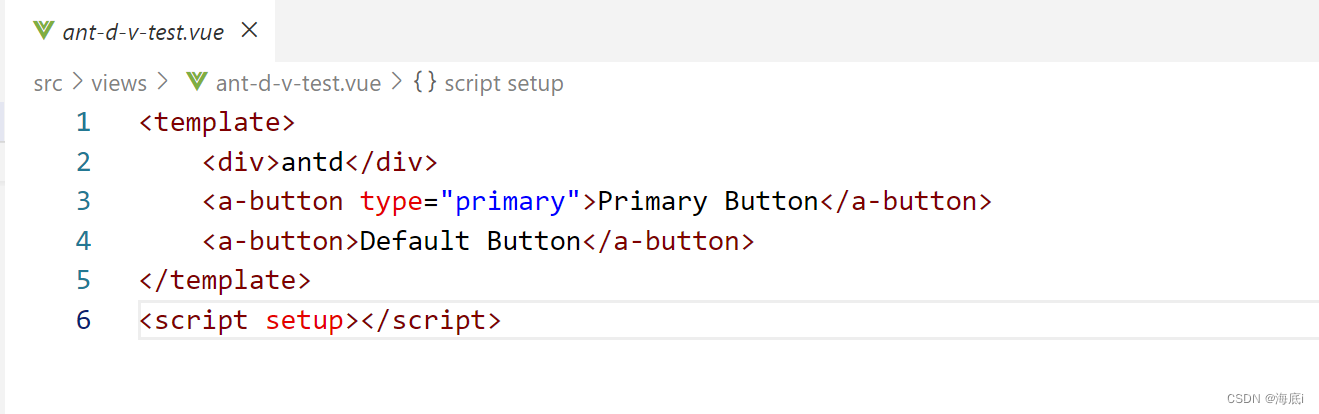Close the ant-d-v-test.vue tab

pos(250,31)
